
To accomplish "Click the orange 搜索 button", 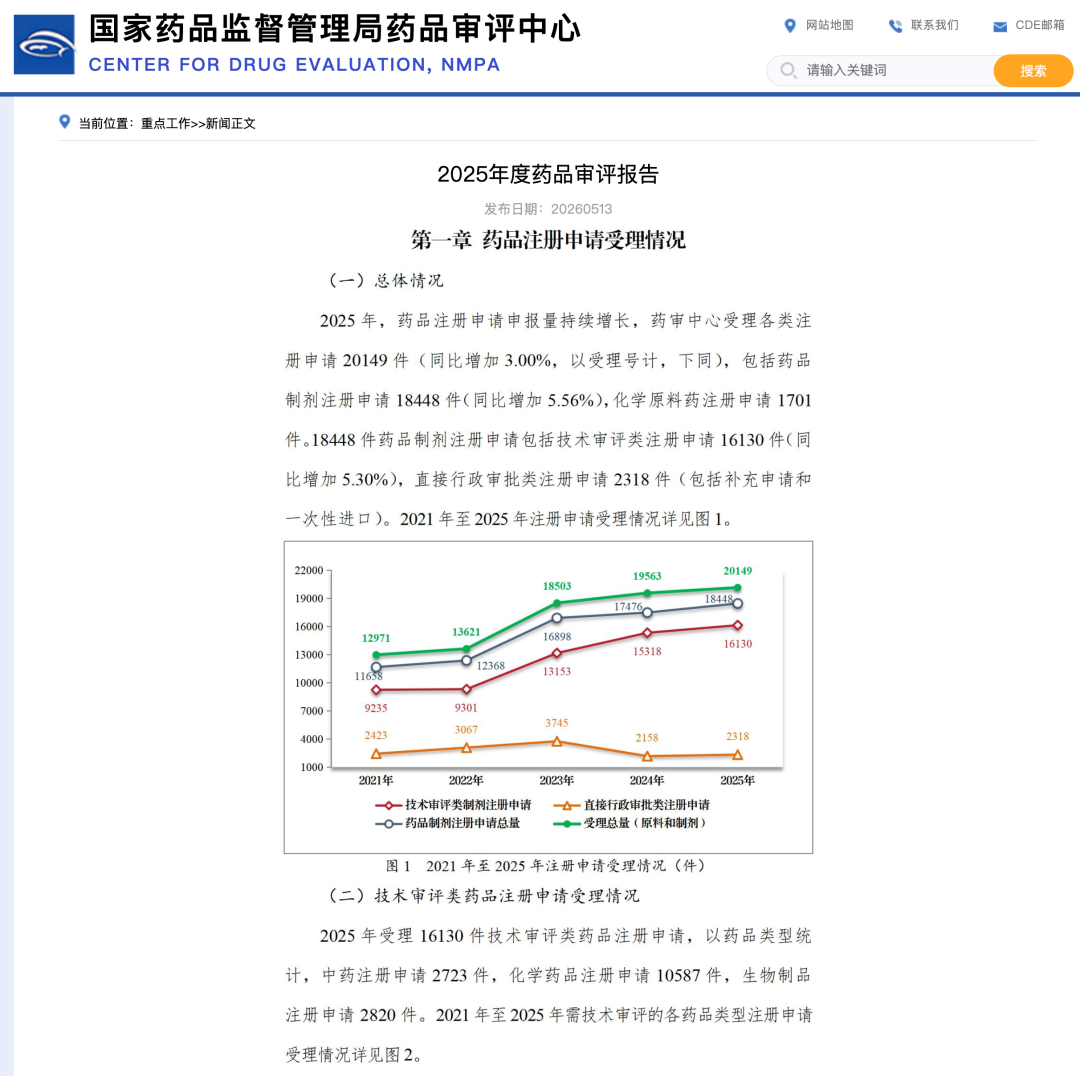I will [1032, 71].
